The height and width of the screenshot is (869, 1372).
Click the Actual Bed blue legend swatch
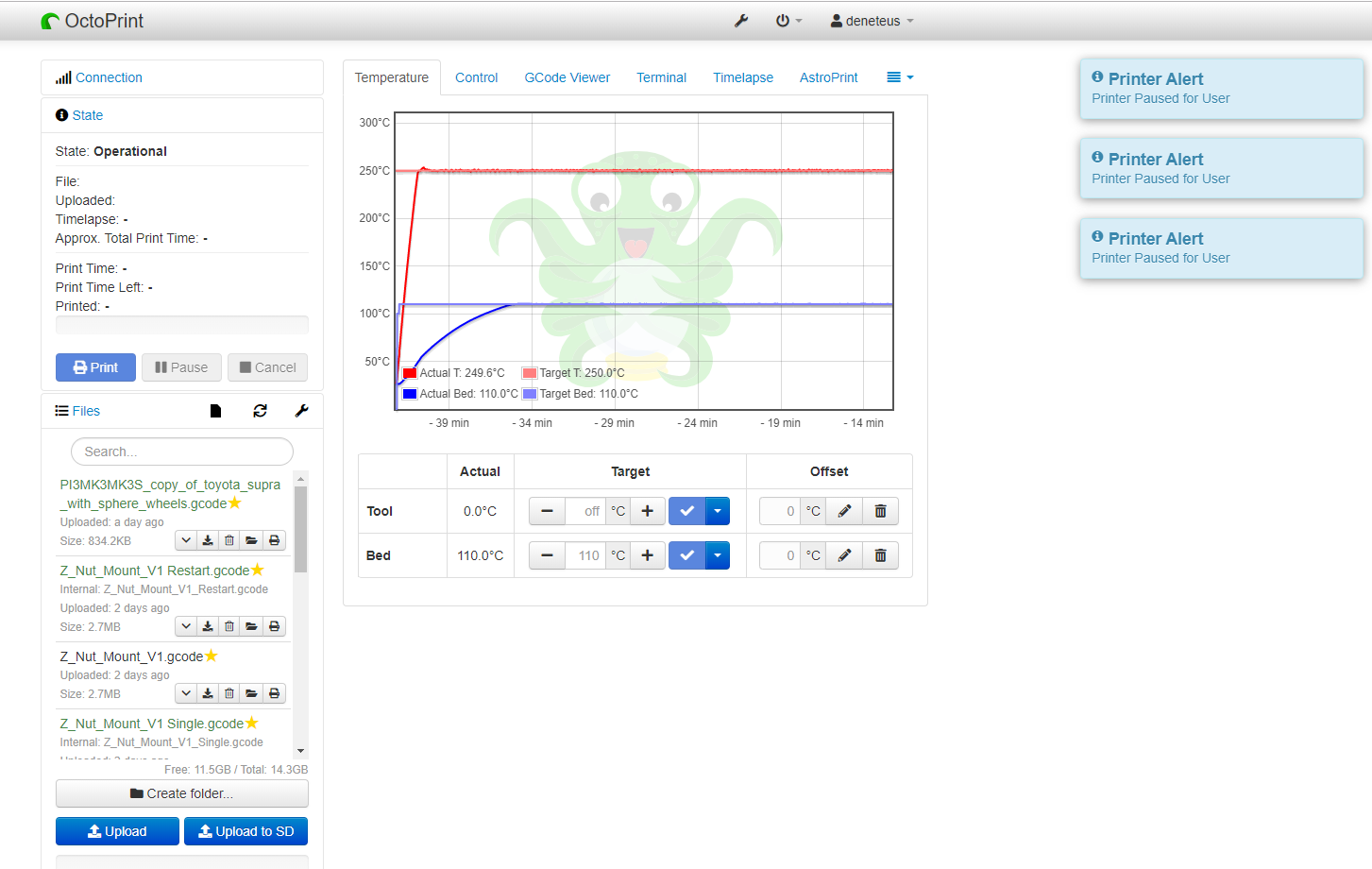[410, 394]
